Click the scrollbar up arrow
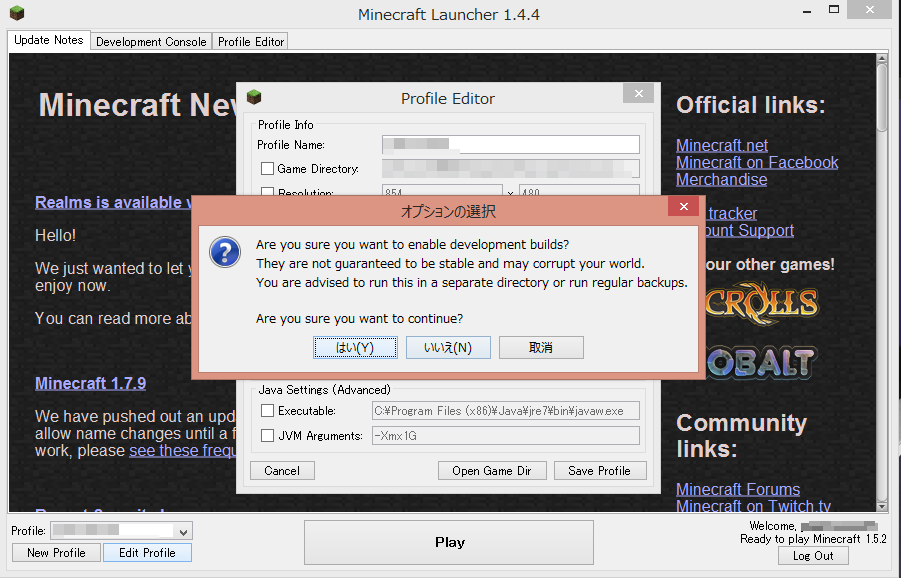Viewport: 901px width, 578px height. pyautogui.click(x=882, y=58)
